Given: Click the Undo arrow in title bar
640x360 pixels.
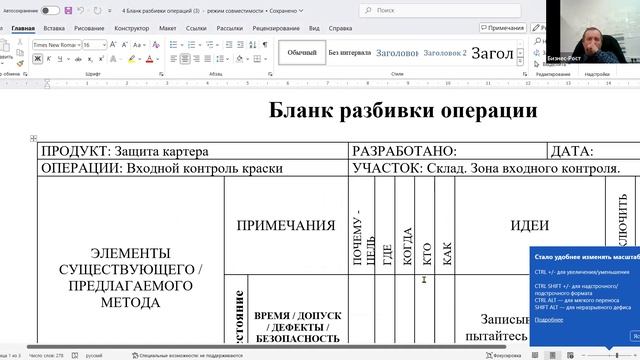Looking at the screenshot, I should (80, 11).
